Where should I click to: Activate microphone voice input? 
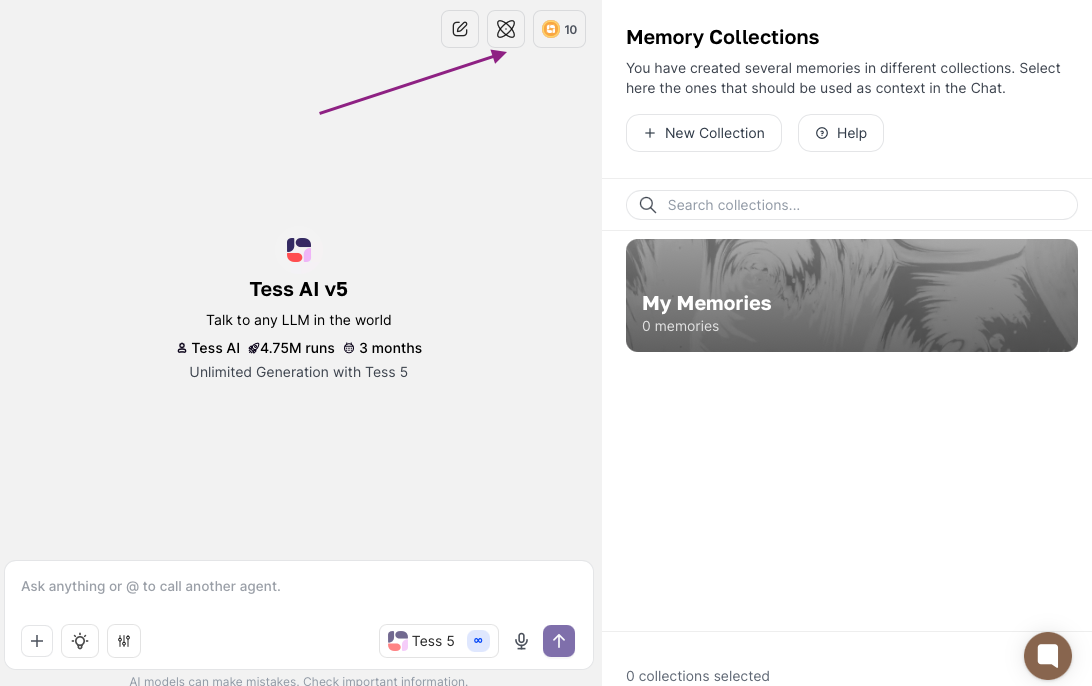pyautogui.click(x=521, y=641)
